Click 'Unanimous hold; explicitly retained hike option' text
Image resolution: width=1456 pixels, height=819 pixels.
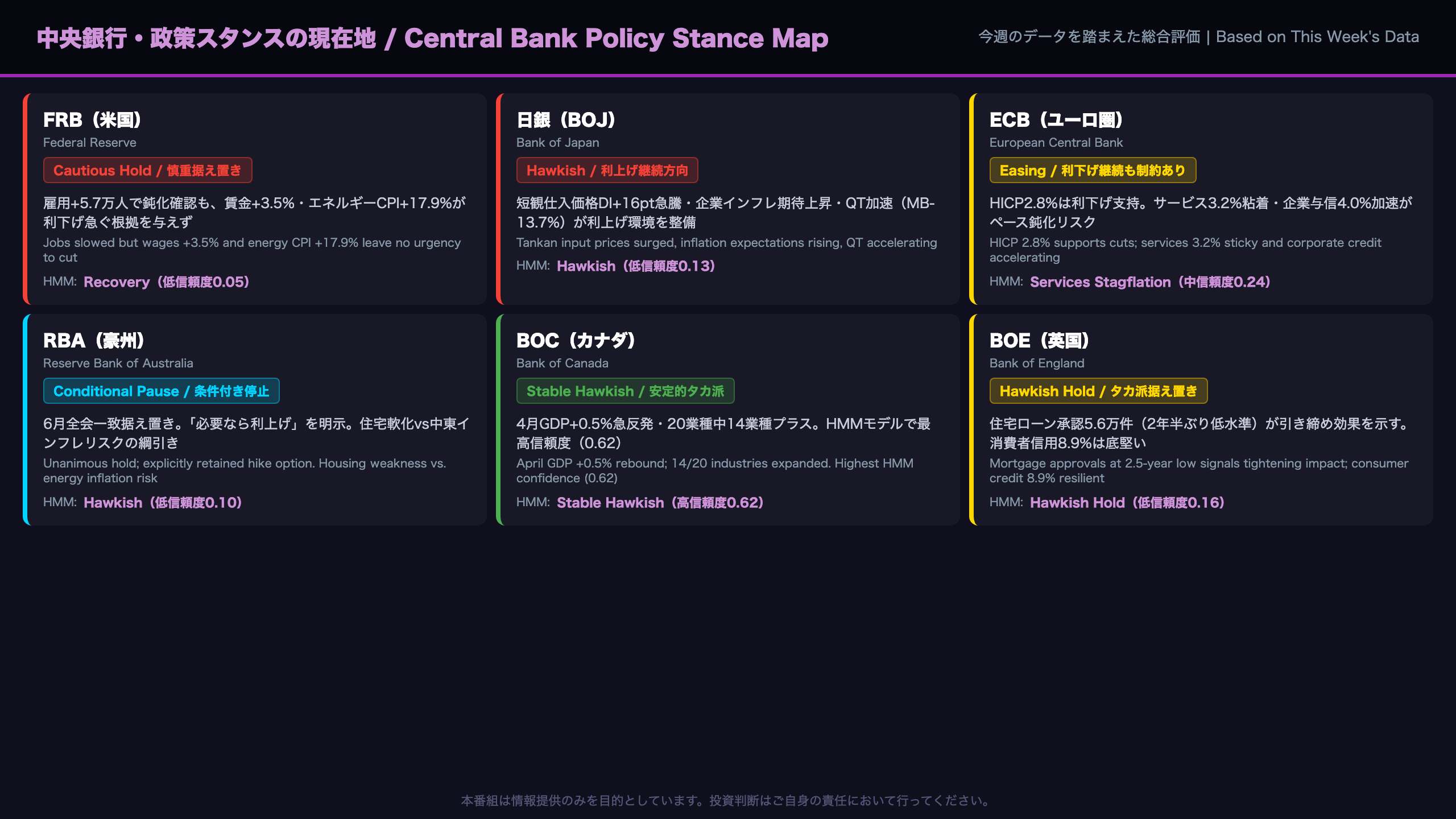point(245,470)
